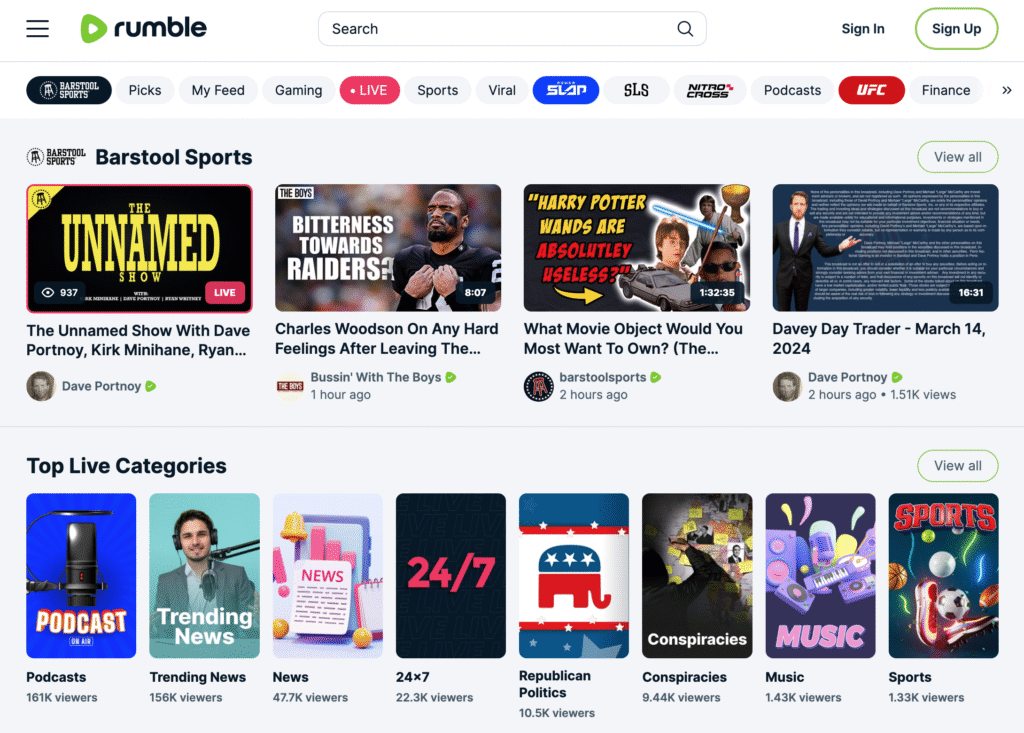View all Barstool Sports videos
Viewport: 1024px width, 733px height.
coord(957,157)
